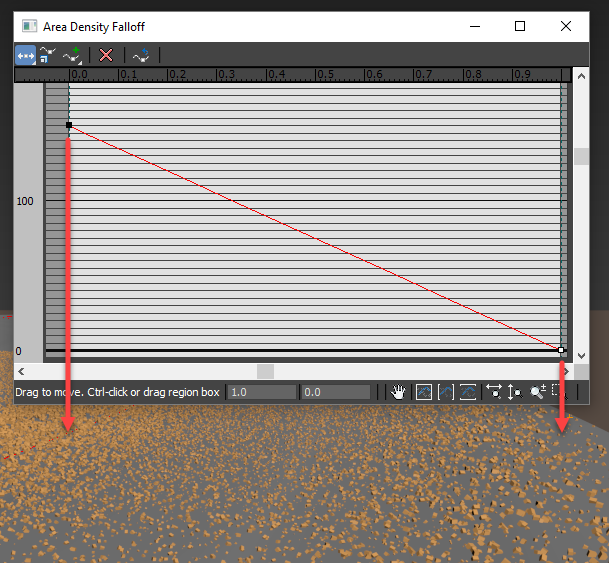Select the curve end point at bottom right
609x563 pixels.
[561, 350]
